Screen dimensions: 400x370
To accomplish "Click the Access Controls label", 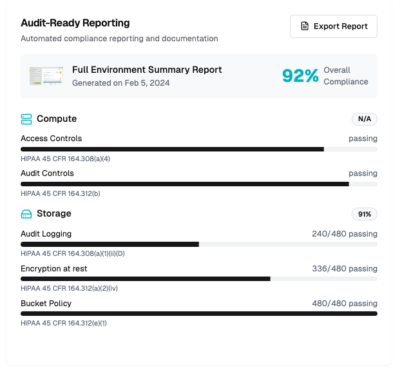I will [51, 138].
